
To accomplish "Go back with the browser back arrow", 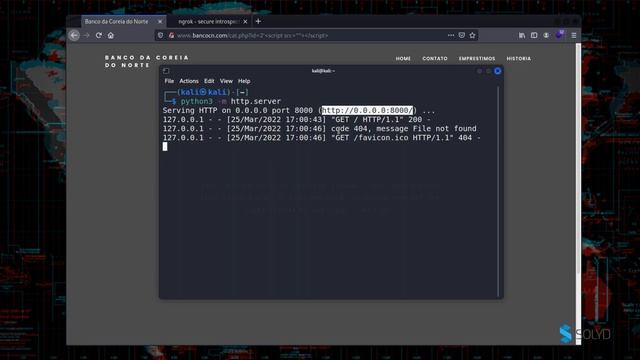I will coord(74,36).
